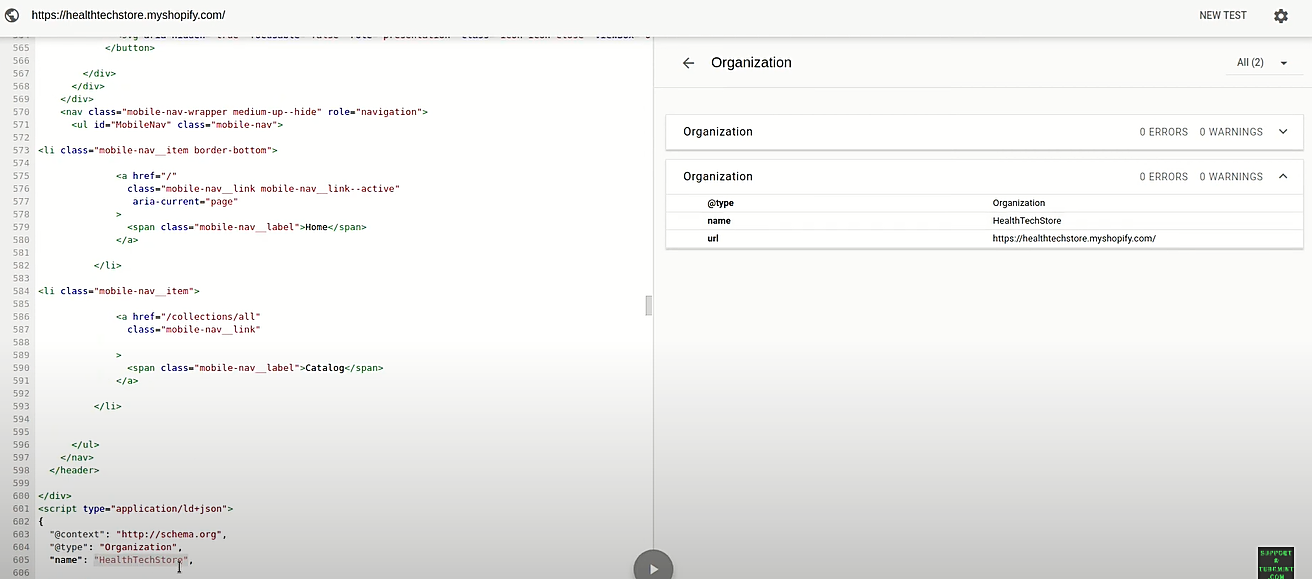Image resolution: width=1312 pixels, height=579 pixels.
Task: Click the url row label in results
Action: (713, 239)
